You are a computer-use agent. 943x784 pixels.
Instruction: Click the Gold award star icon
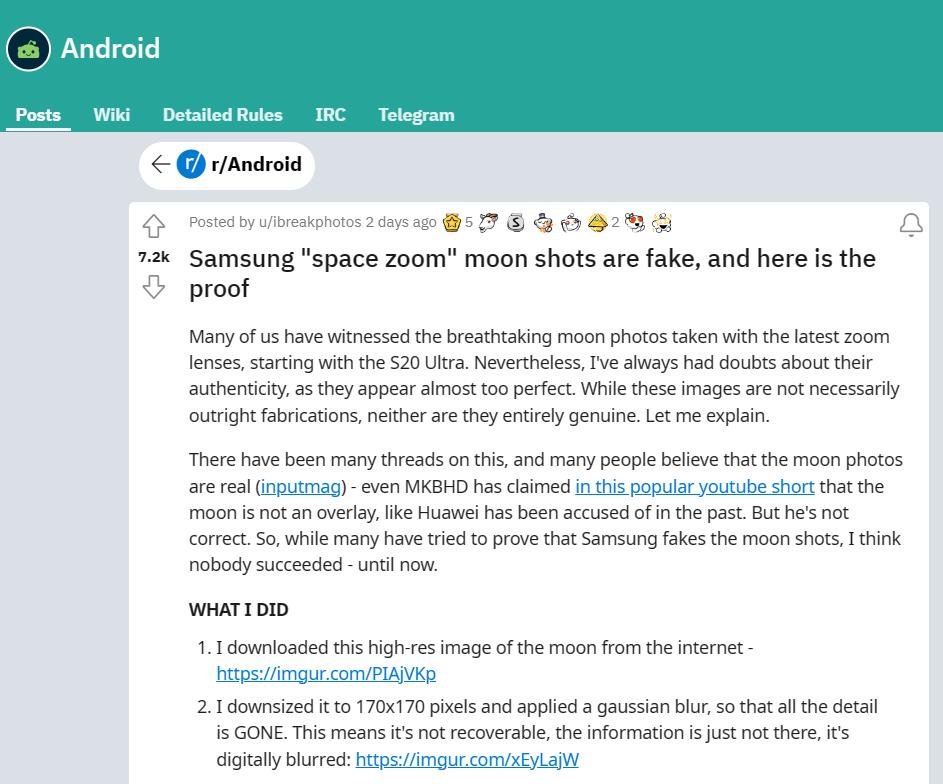point(451,222)
